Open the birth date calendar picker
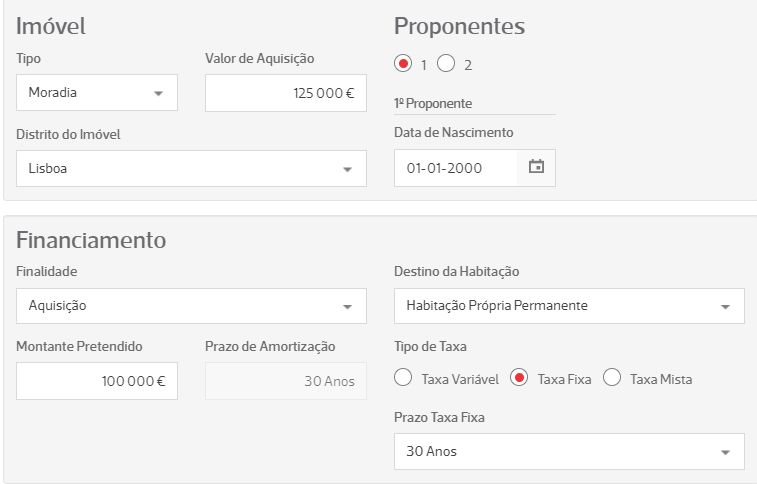757x484 pixels. 536,168
